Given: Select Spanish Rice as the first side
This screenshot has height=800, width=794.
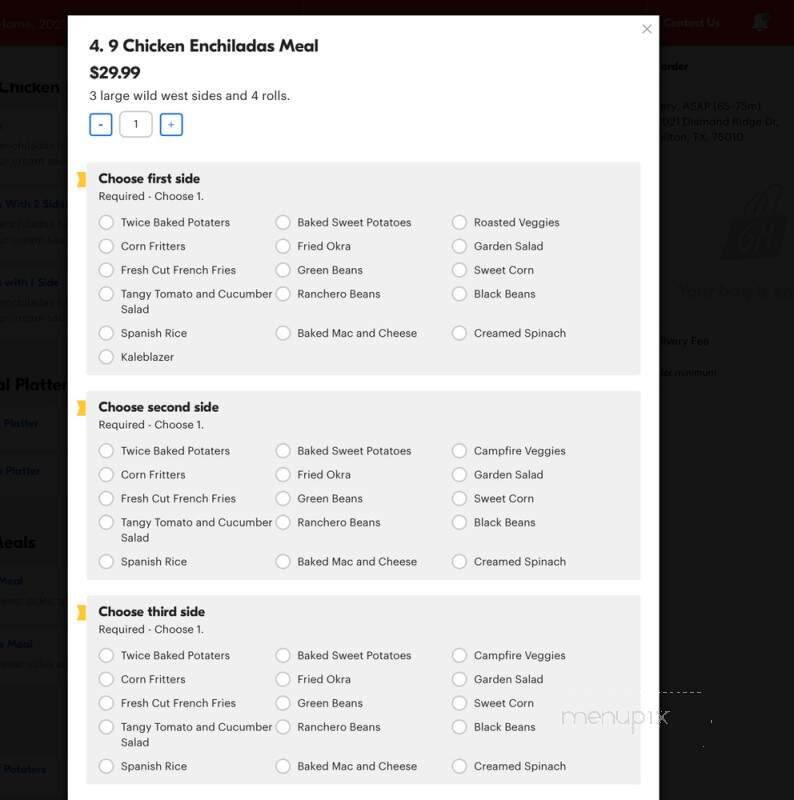Looking at the screenshot, I should pyautogui.click(x=106, y=333).
